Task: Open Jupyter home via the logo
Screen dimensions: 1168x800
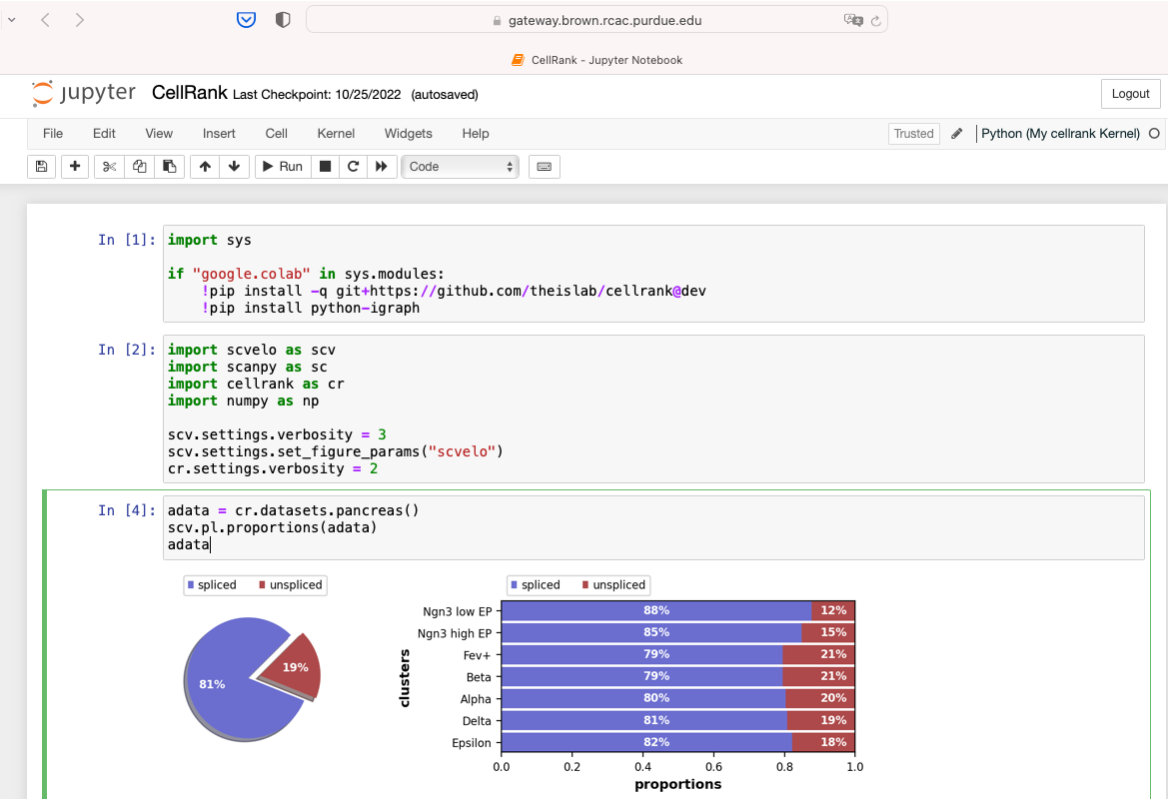Action: 83,93
